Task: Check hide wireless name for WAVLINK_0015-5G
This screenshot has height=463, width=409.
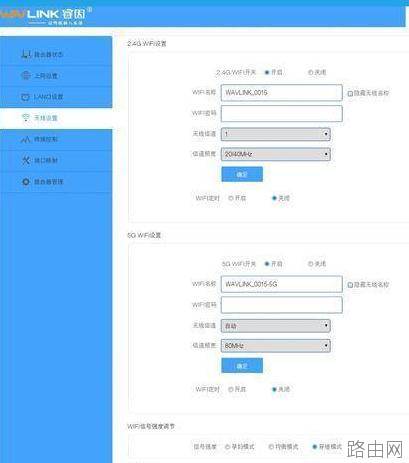Action: [350, 285]
